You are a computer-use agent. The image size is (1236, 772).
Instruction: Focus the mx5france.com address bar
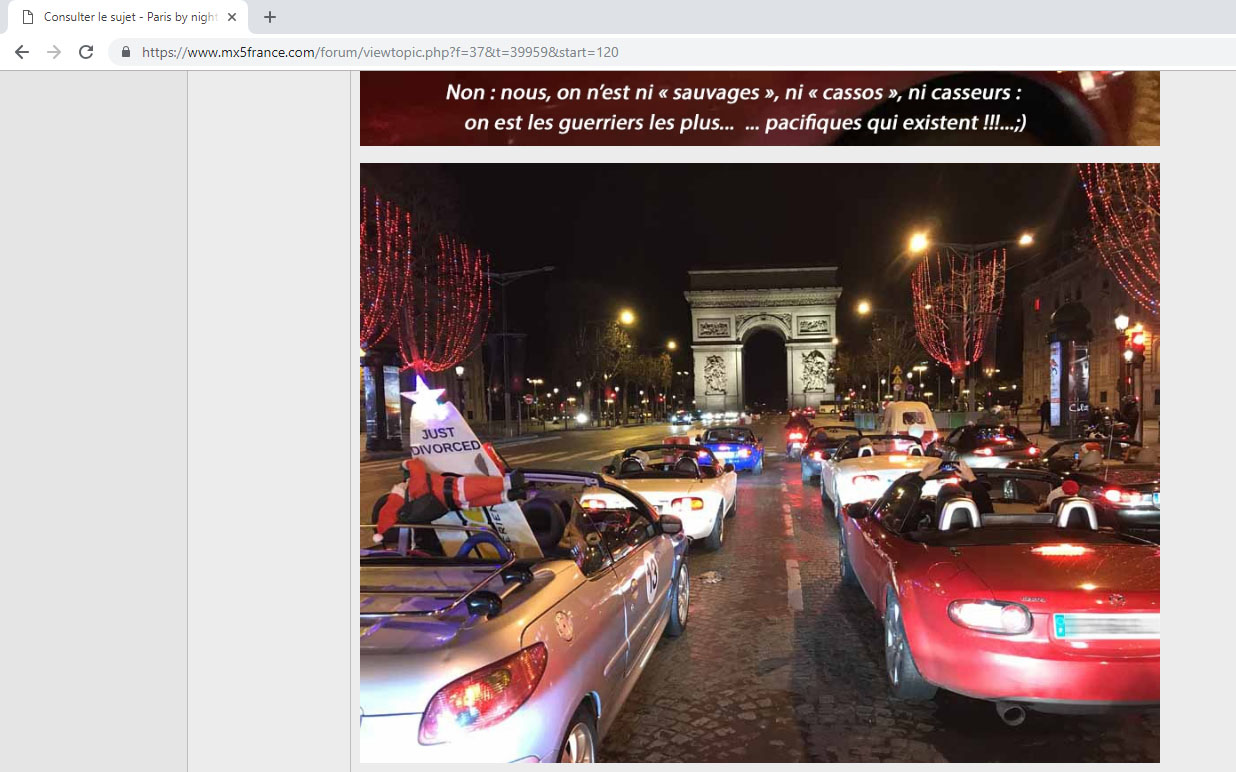point(672,52)
